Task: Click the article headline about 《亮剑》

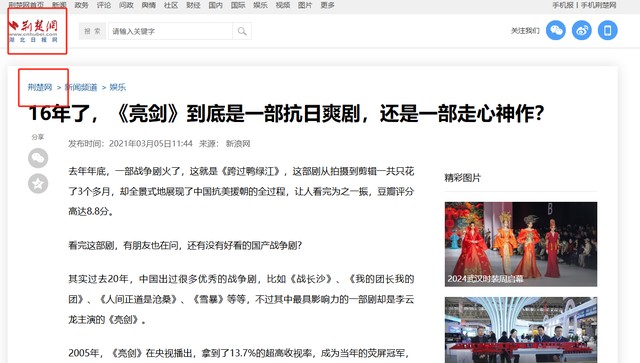Action: [286, 113]
